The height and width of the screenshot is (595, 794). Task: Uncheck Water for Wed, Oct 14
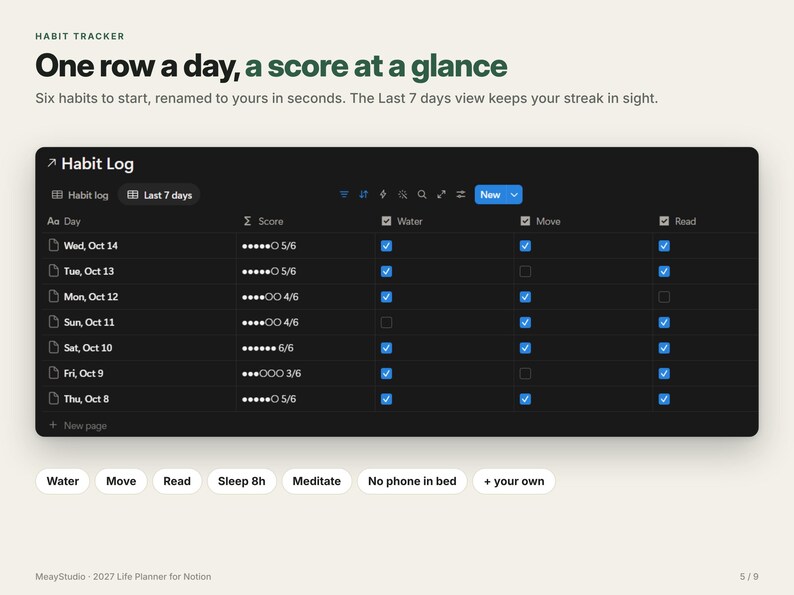tap(386, 246)
